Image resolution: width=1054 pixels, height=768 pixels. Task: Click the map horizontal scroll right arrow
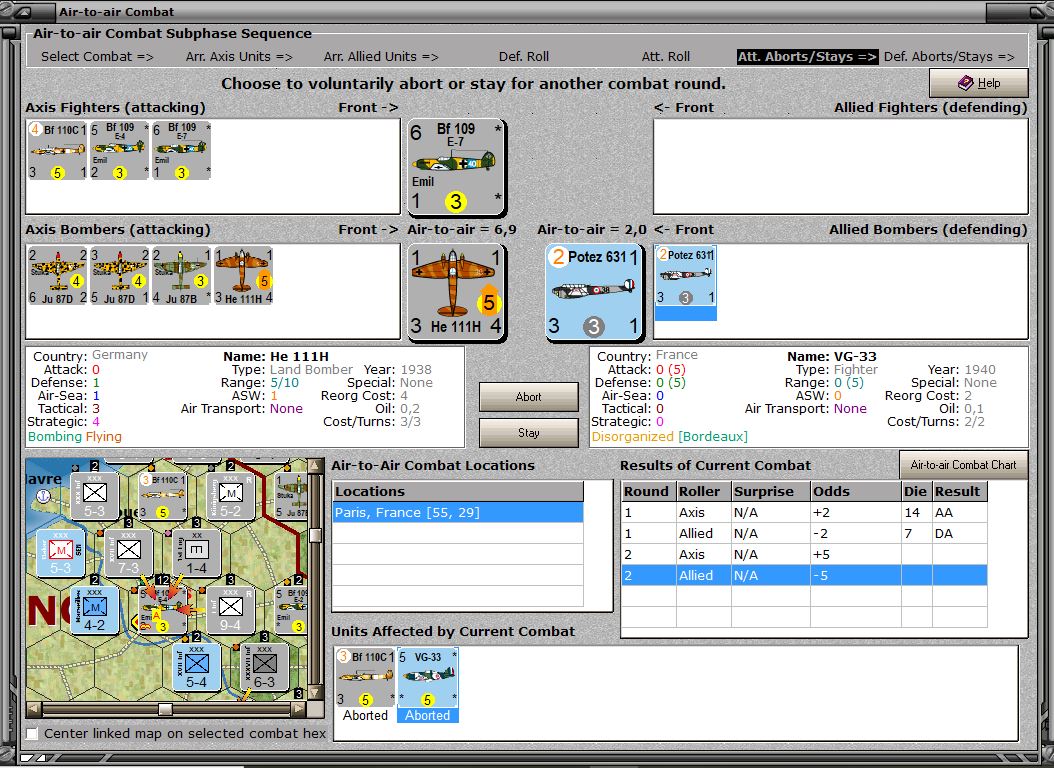click(x=299, y=710)
